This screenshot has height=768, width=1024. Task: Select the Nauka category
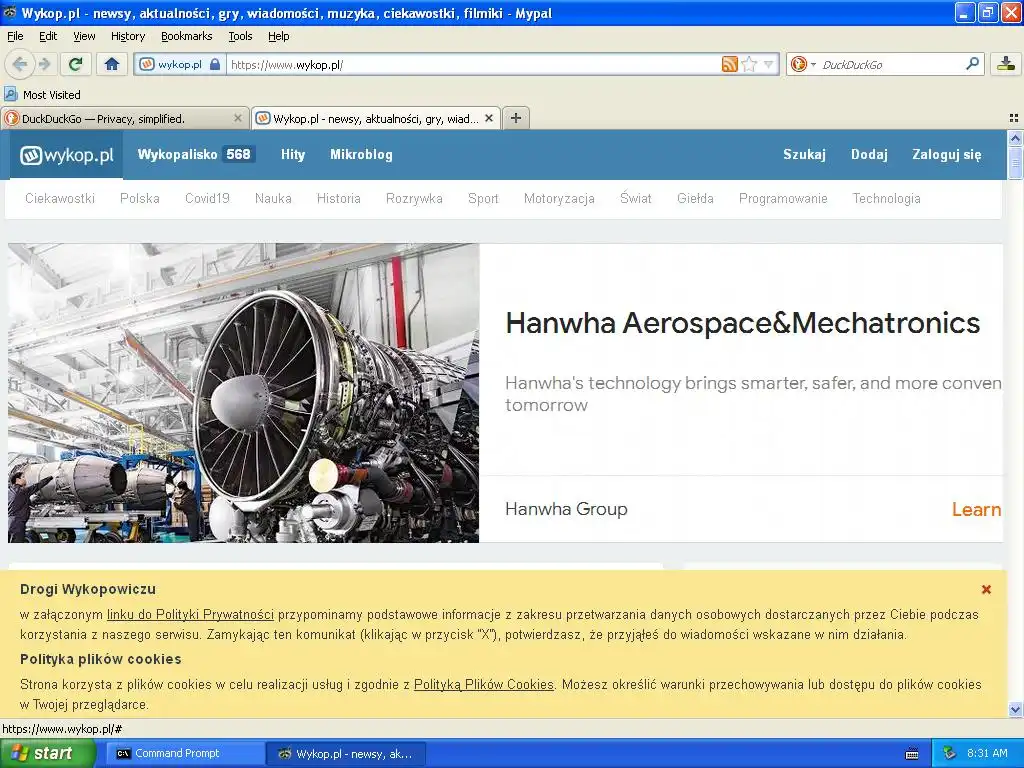point(273,199)
